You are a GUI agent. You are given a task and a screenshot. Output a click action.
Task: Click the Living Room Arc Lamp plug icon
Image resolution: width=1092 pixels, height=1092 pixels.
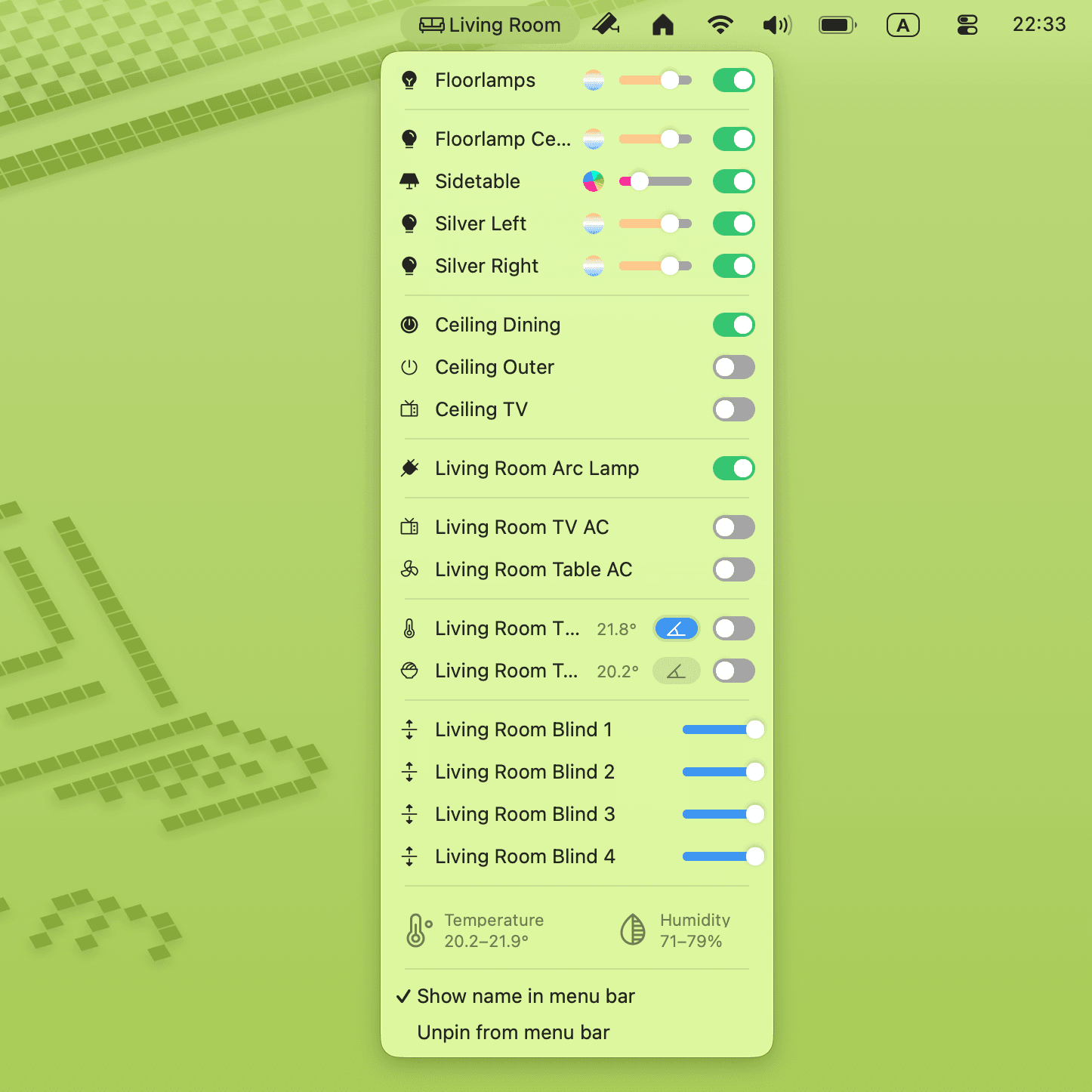click(x=410, y=468)
